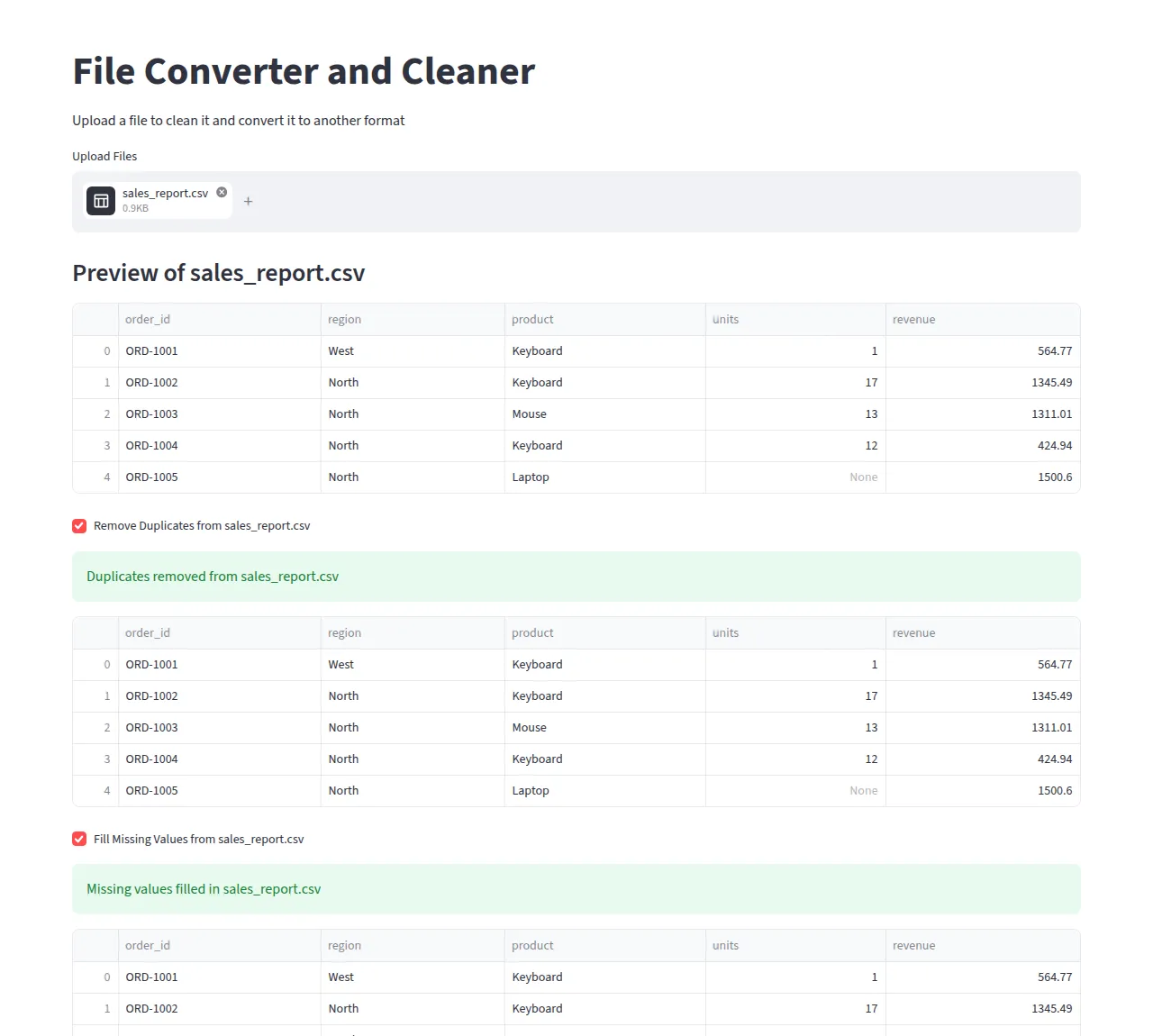Select units value 17 in the preview table
The height and width of the screenshot is (1036, 1153).
coord(795,383)
